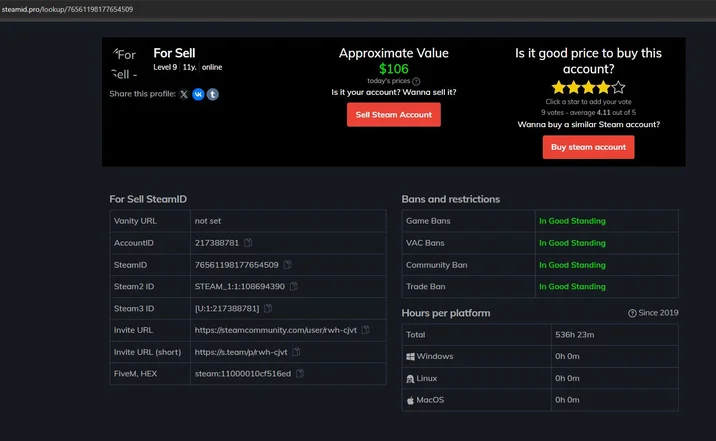Copy the AccountID 217388781
Image resolution: width=716 pixels, height=441 pixels.
pos(248,243)
